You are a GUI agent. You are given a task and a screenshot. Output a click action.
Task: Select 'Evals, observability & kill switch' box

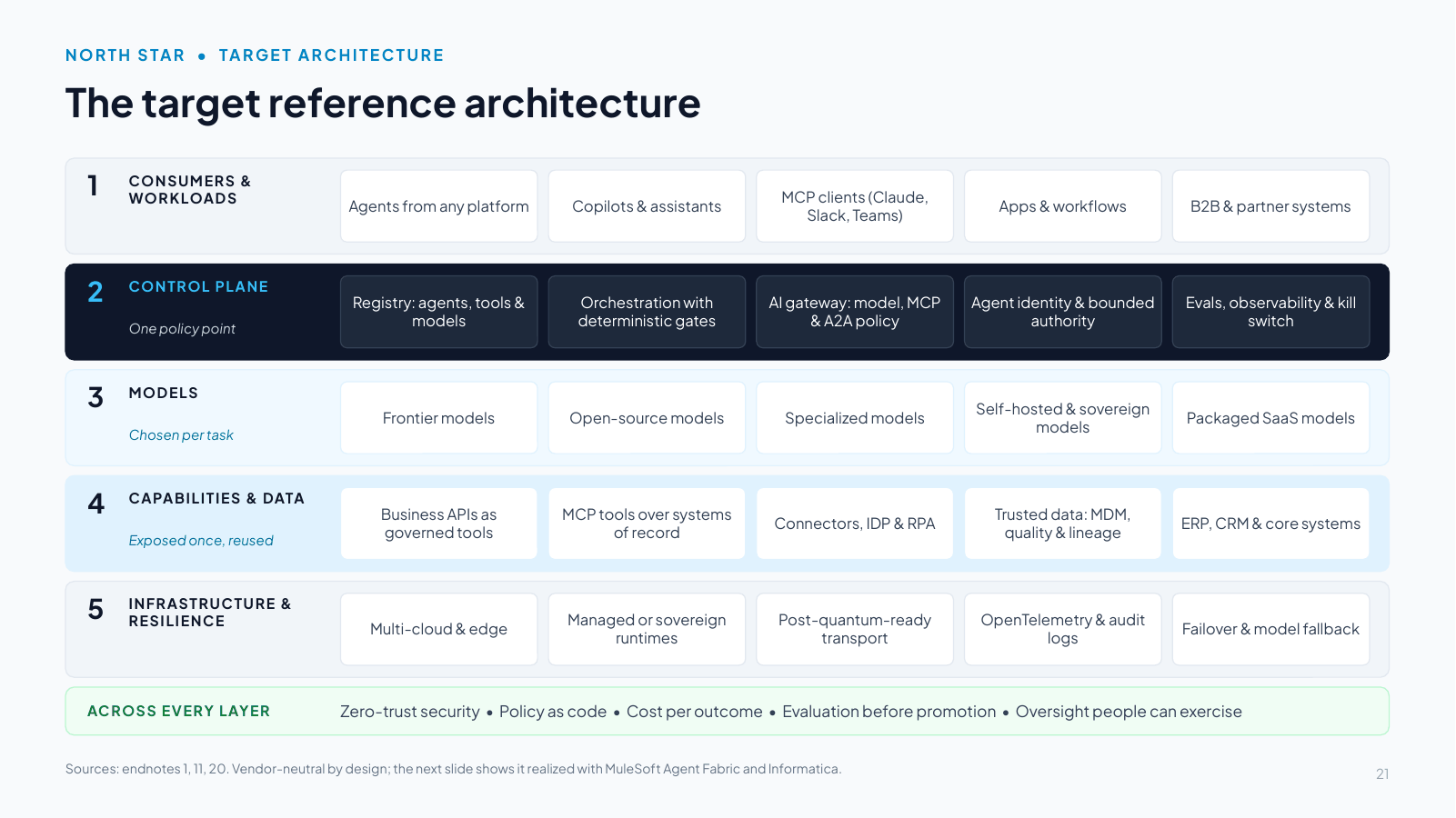click(x=1270, y=312)
